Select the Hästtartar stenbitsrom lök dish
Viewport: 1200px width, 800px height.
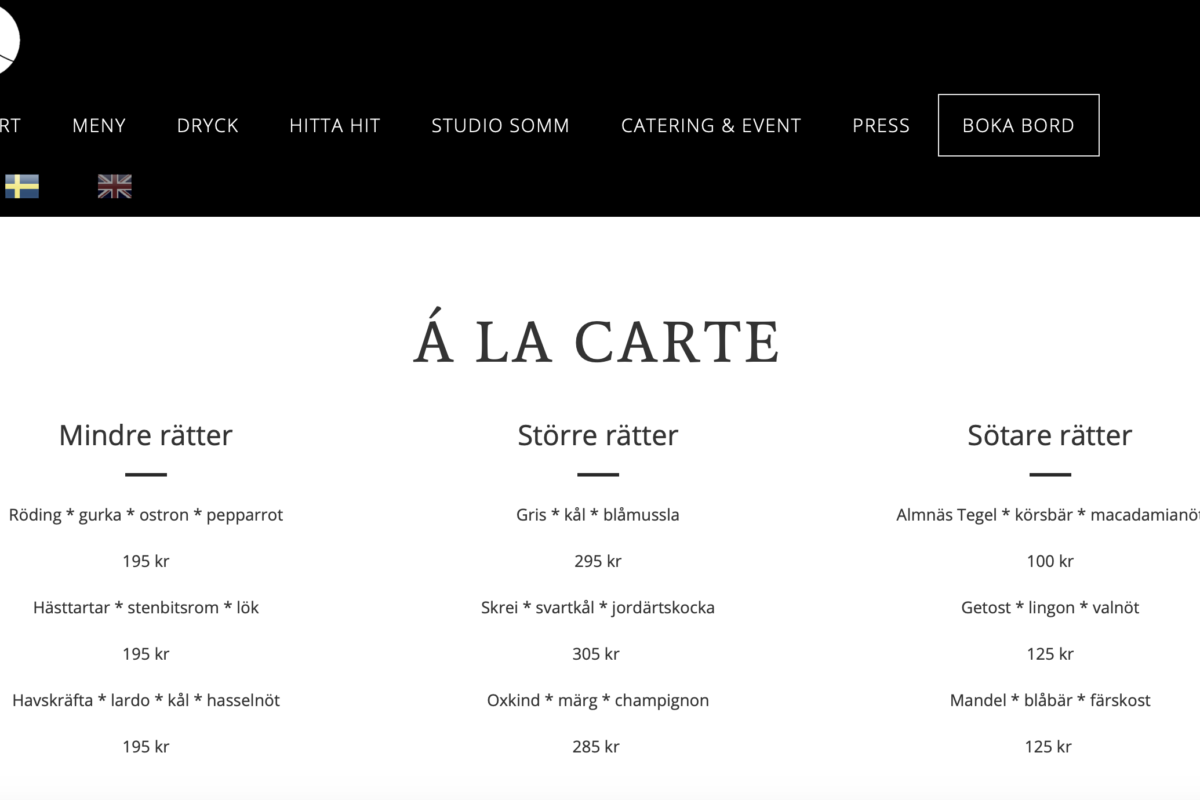pos(146,607)
